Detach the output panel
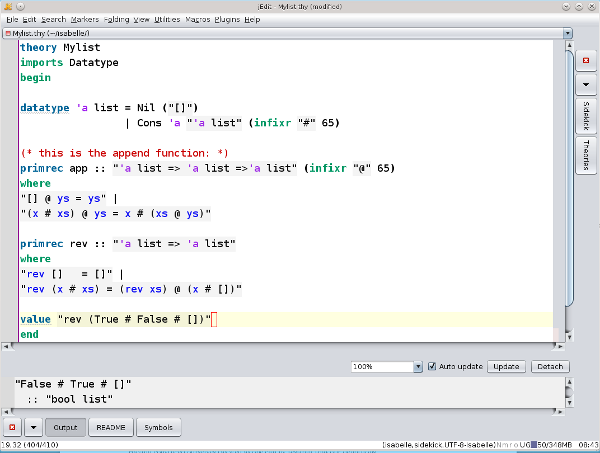 [x=550, y=367]
